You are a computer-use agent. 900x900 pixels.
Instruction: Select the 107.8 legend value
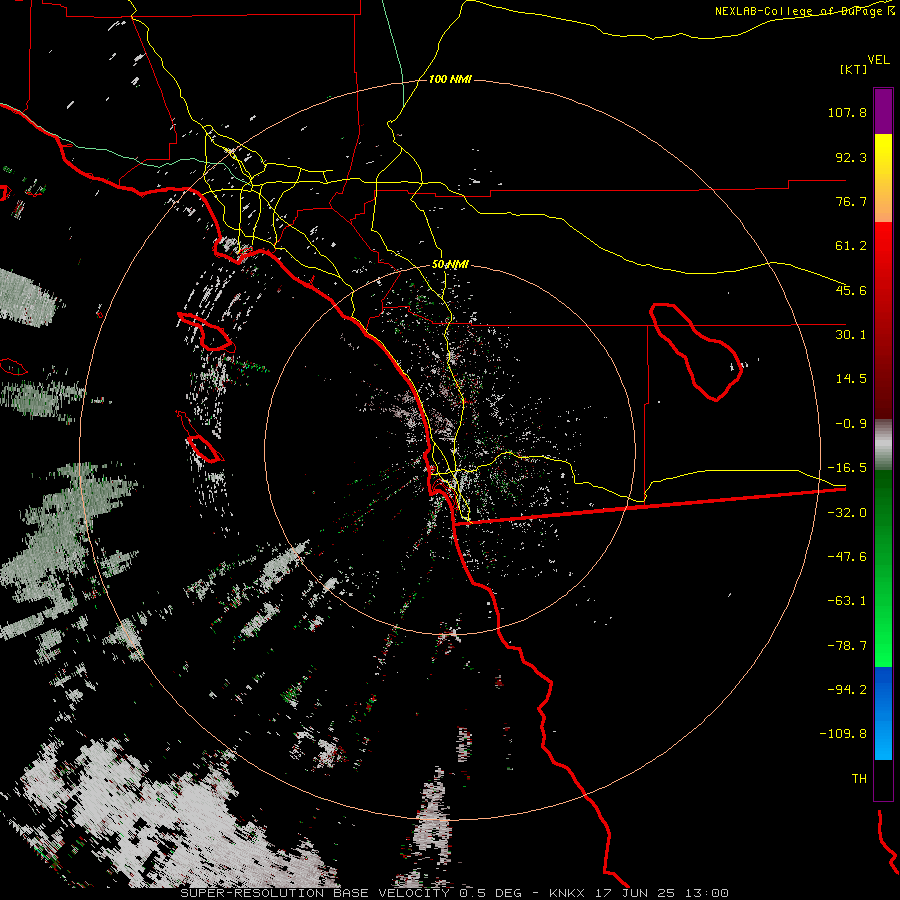847,112
